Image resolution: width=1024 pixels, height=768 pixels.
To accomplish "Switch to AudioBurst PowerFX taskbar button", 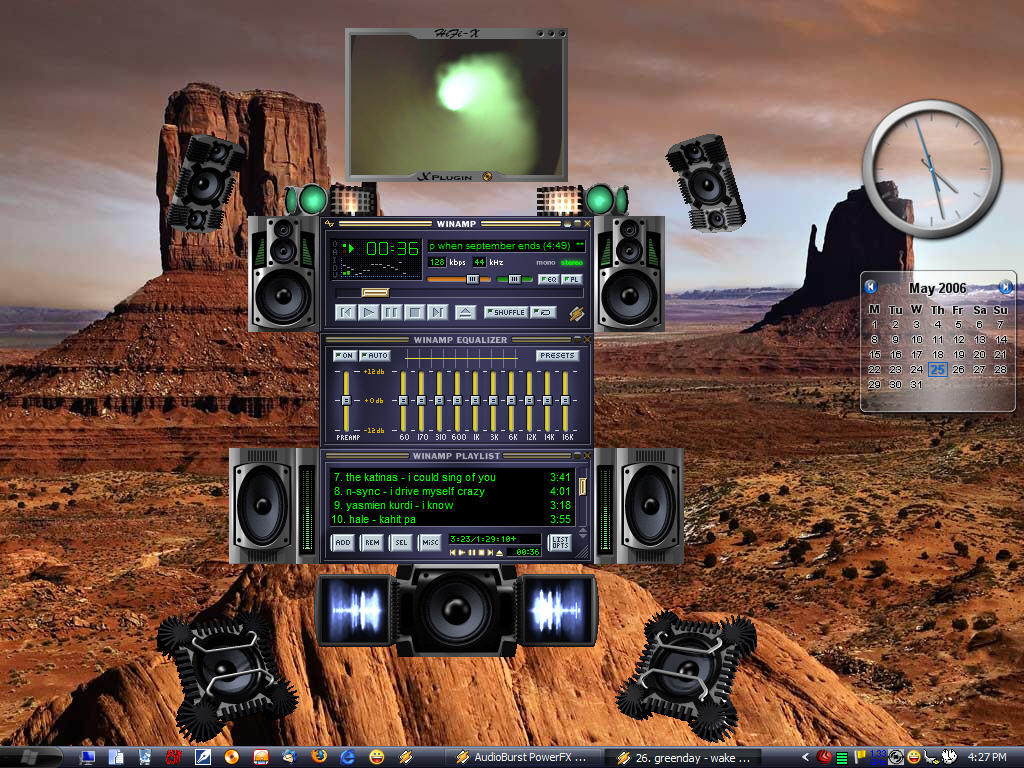I will pos(522,758).
